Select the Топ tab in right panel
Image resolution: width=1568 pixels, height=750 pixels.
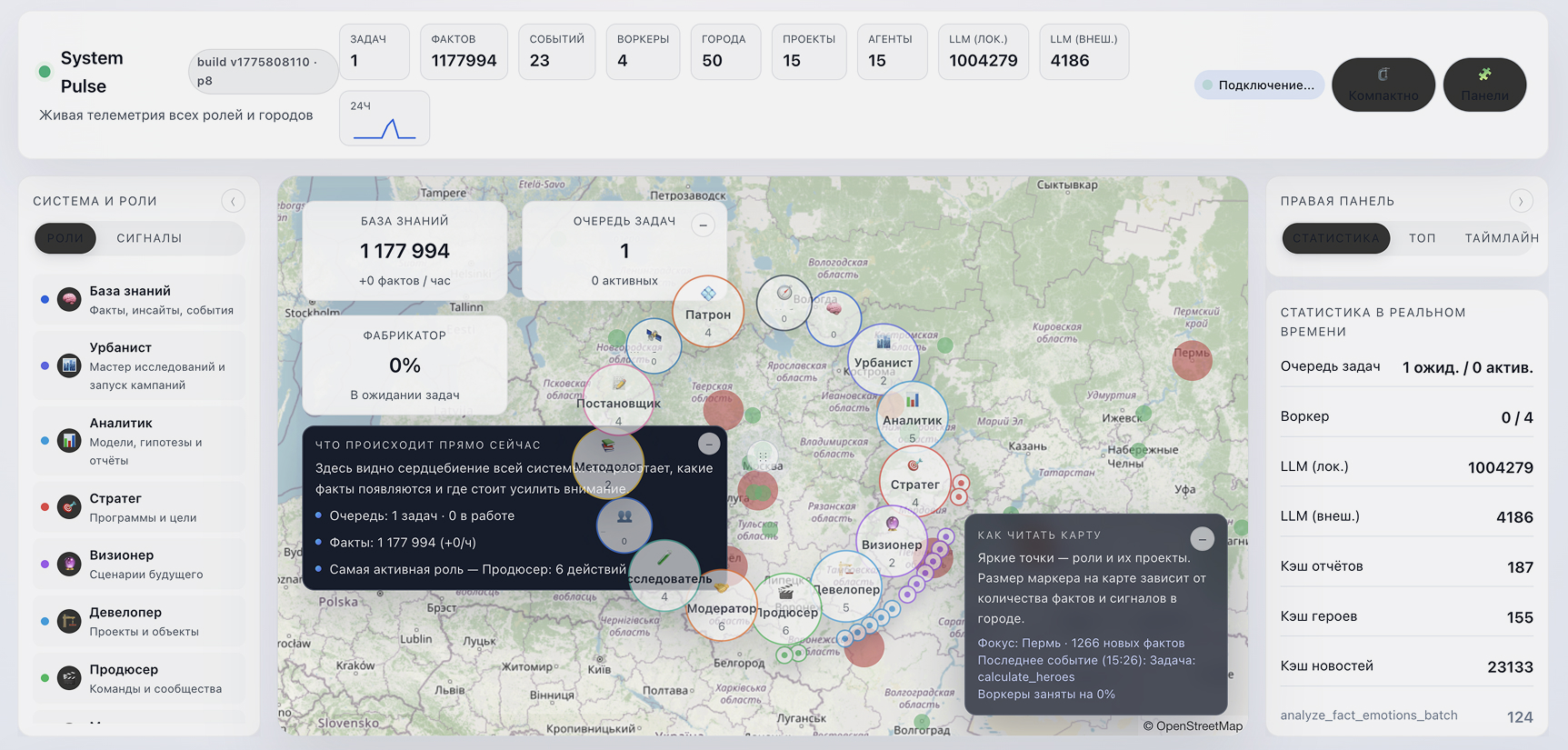click(x=1422, y=238)
